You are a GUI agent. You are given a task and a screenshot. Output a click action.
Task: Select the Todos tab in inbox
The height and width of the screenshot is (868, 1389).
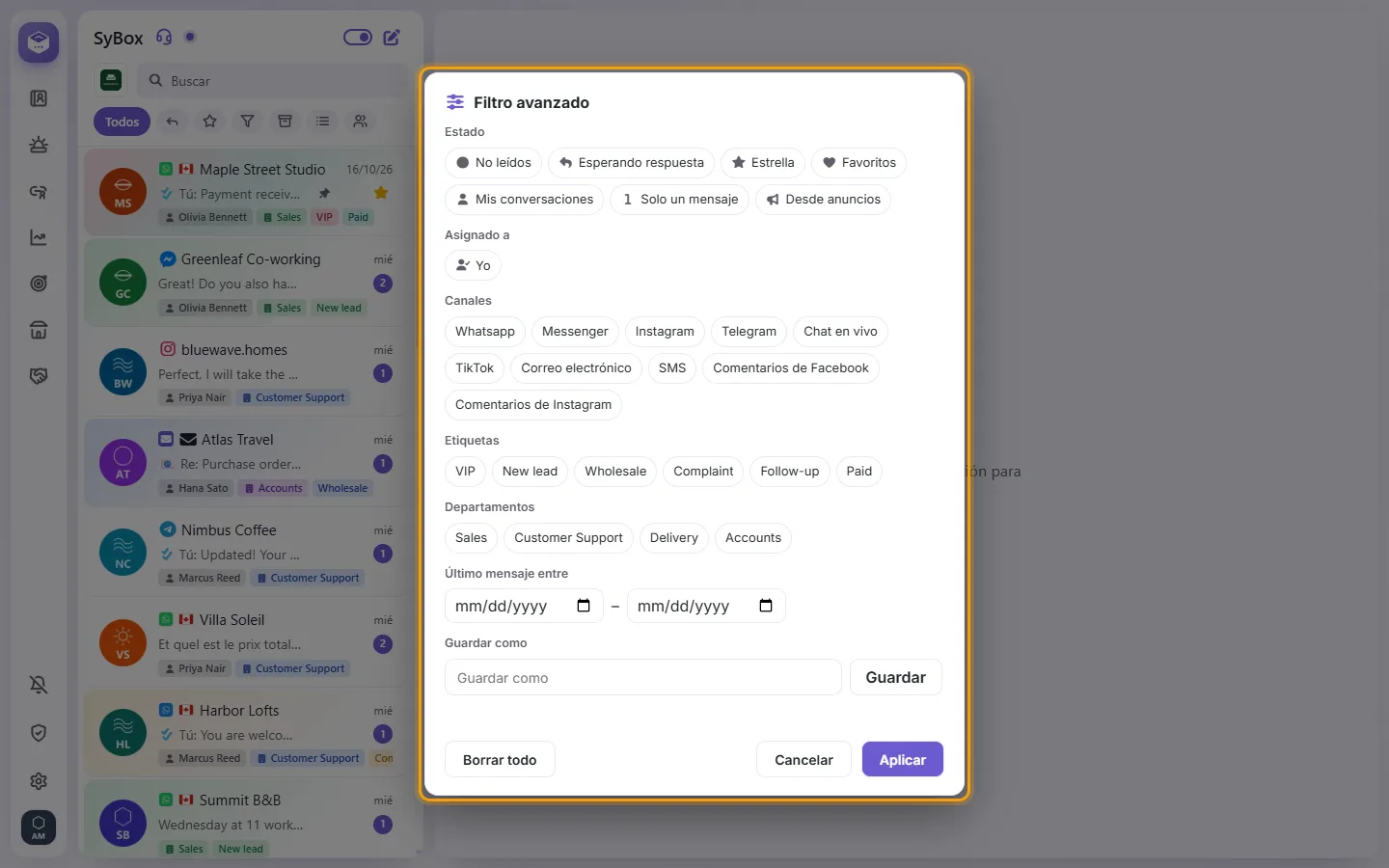click(123, 122)
